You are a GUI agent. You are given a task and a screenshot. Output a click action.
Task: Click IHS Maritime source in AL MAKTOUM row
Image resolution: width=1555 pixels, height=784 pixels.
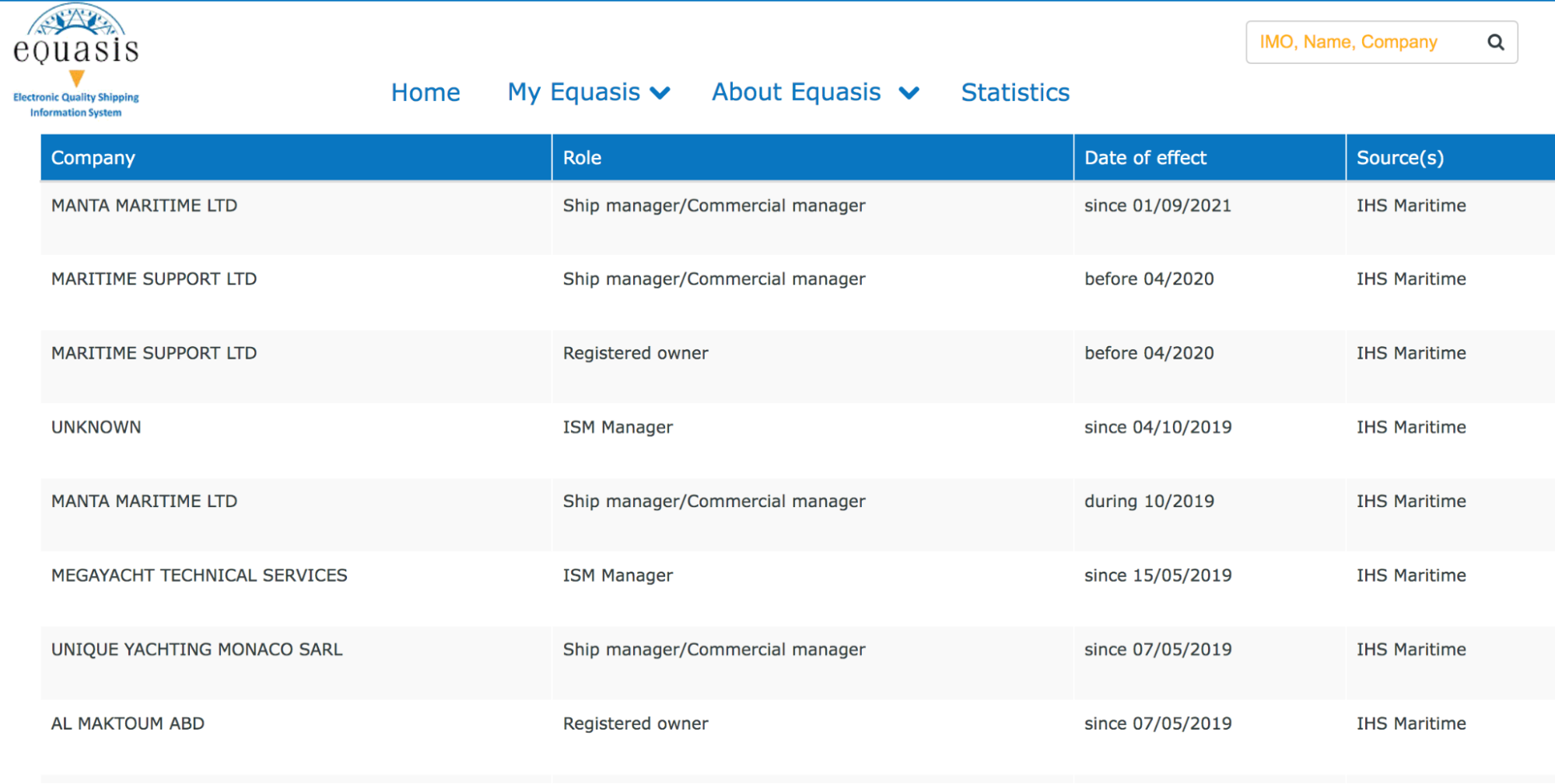pos(1411,723)
